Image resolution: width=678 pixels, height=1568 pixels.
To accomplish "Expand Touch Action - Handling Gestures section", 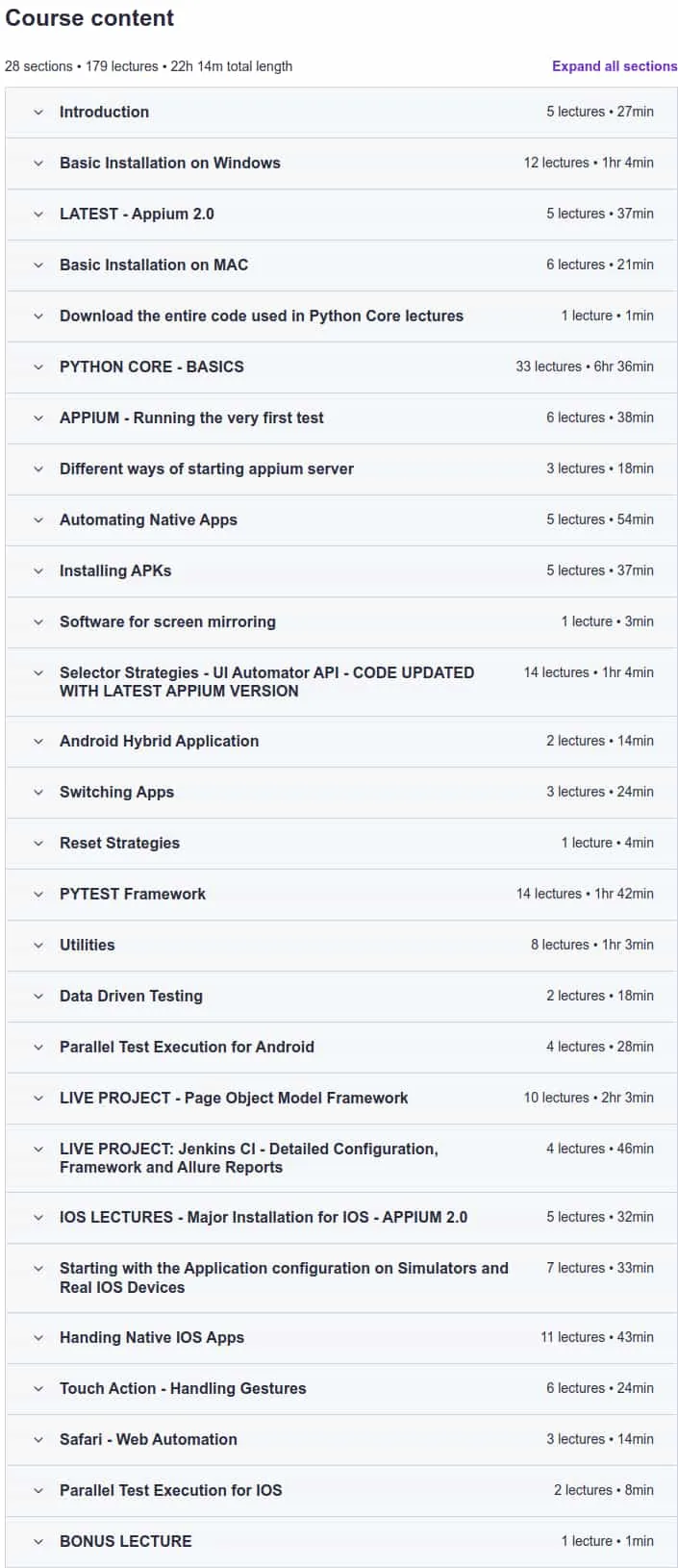I will coord(341,1389).
